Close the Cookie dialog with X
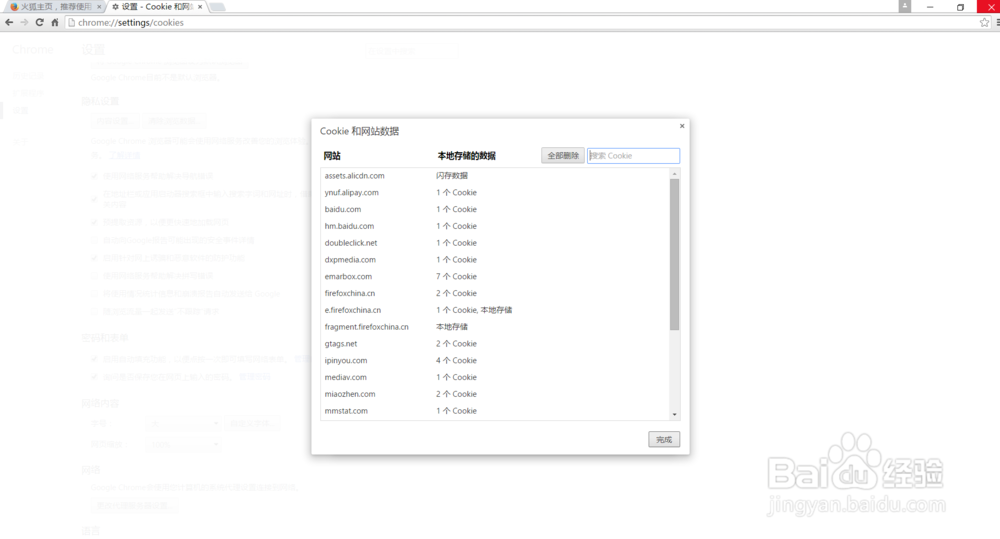Screen dimensions: 1000x539 [682, 126]
